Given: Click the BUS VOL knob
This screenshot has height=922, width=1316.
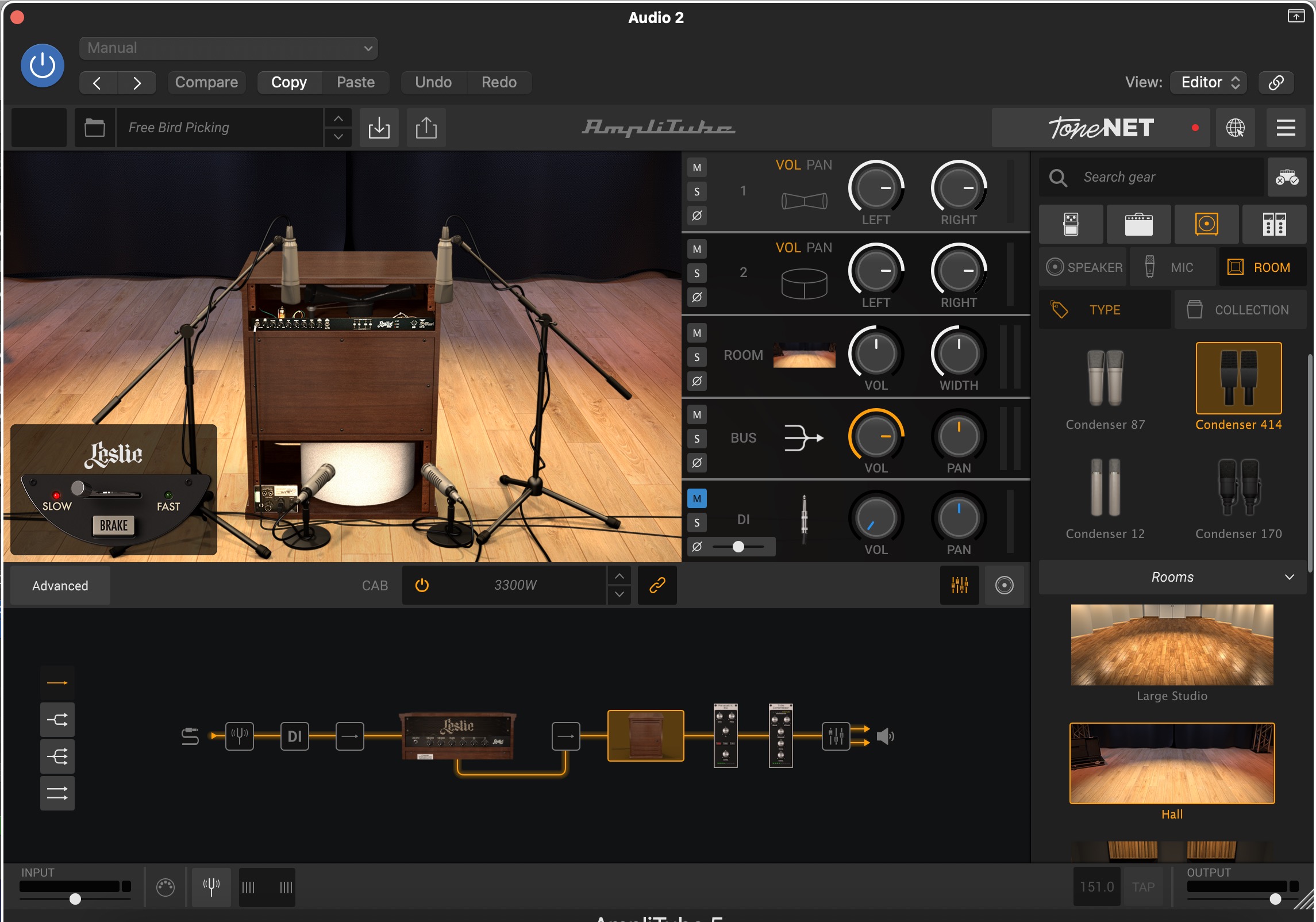Looking at the screenshot, I should click(x=876, y=437).
